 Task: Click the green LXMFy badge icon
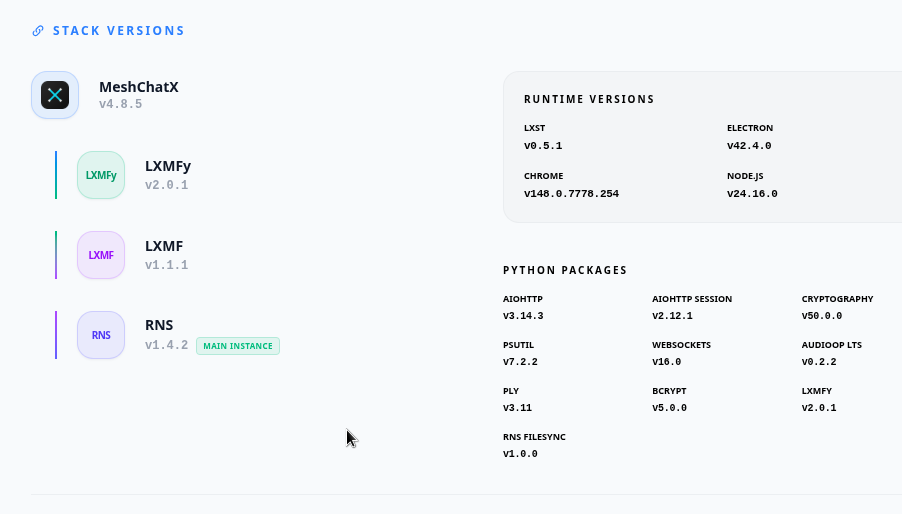point(101,175)
